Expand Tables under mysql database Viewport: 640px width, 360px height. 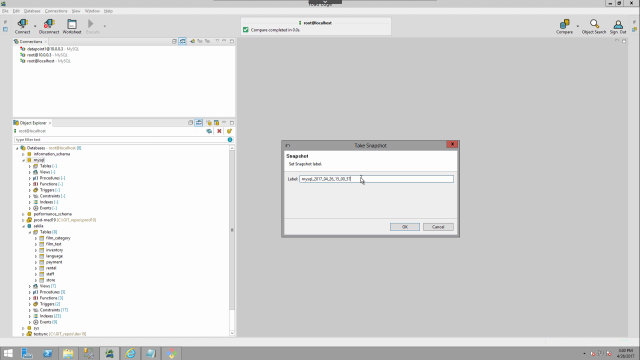[x=29, y=166]
